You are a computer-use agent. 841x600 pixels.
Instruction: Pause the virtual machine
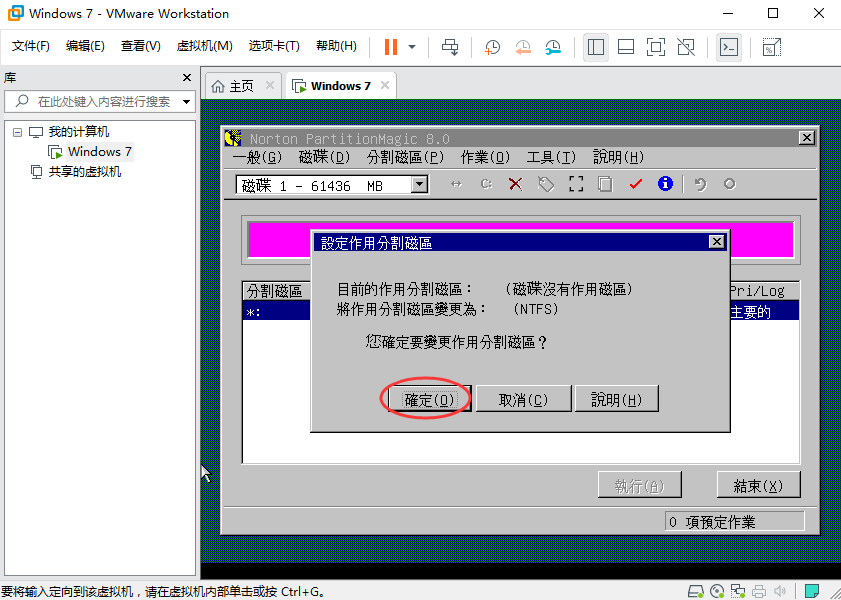point(391,47)
